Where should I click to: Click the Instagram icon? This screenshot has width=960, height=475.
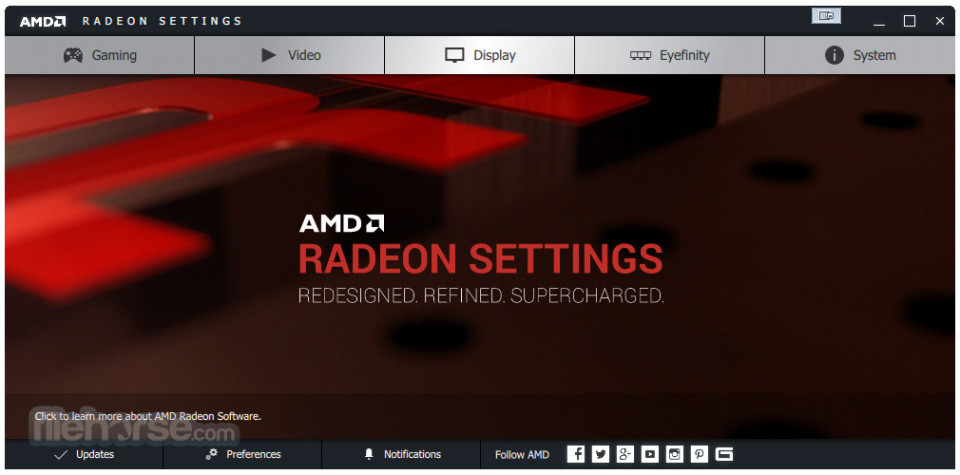[675, 454]
